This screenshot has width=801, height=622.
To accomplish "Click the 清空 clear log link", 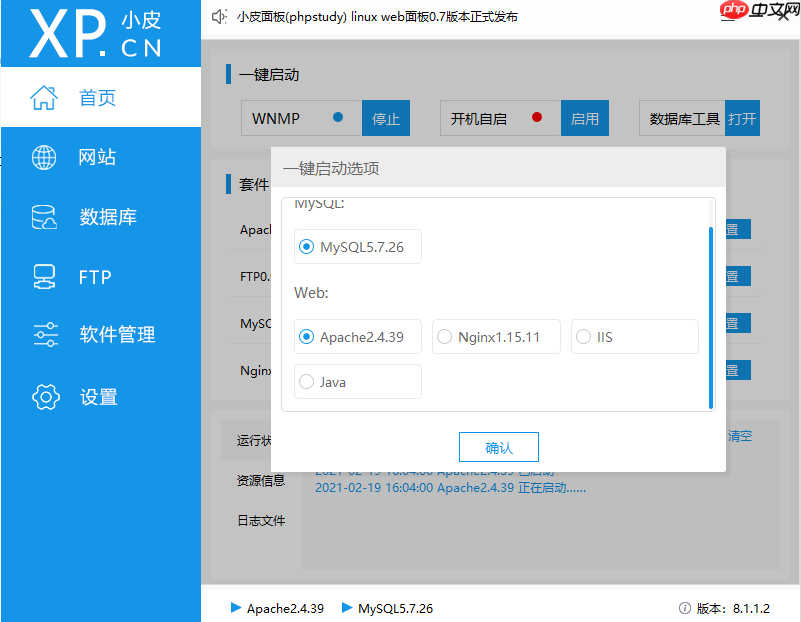I will tap(739, 436).
